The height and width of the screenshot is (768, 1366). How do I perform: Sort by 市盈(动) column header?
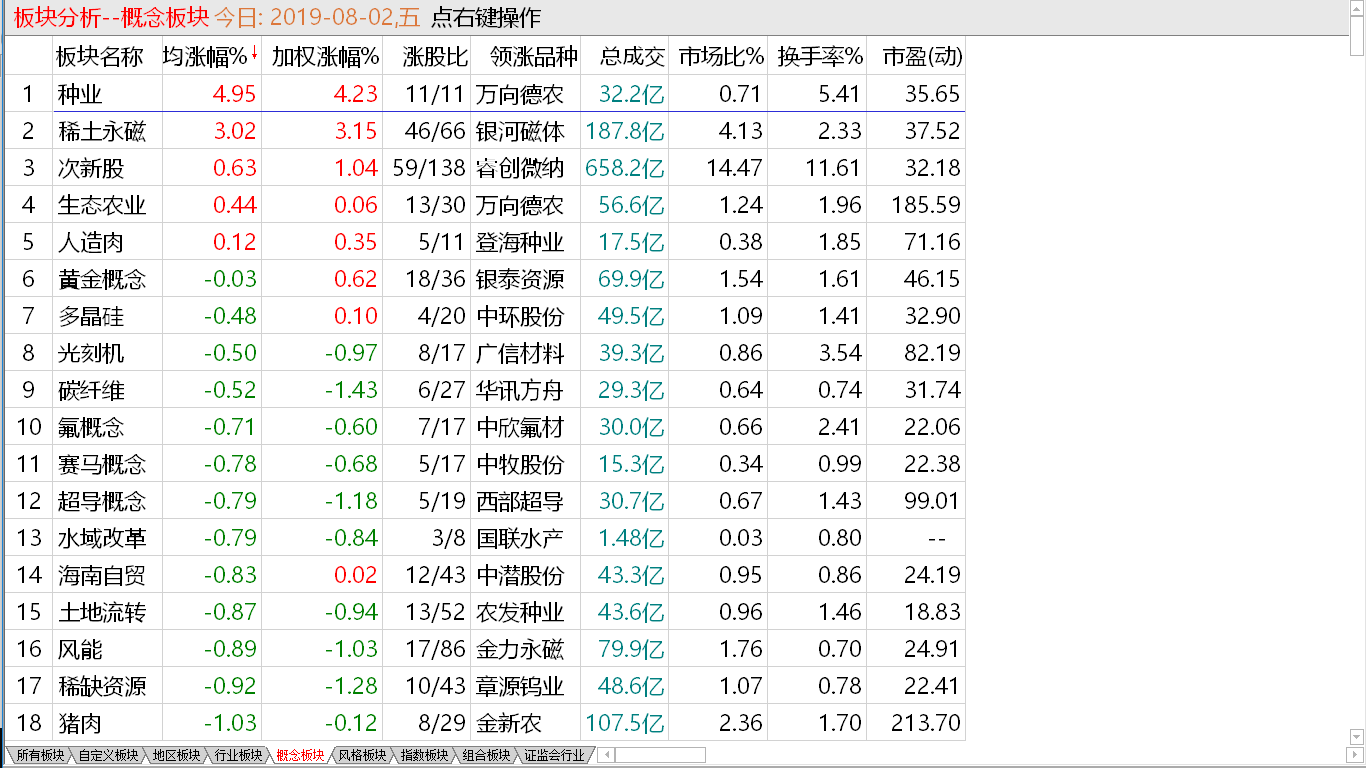point(922,57)
